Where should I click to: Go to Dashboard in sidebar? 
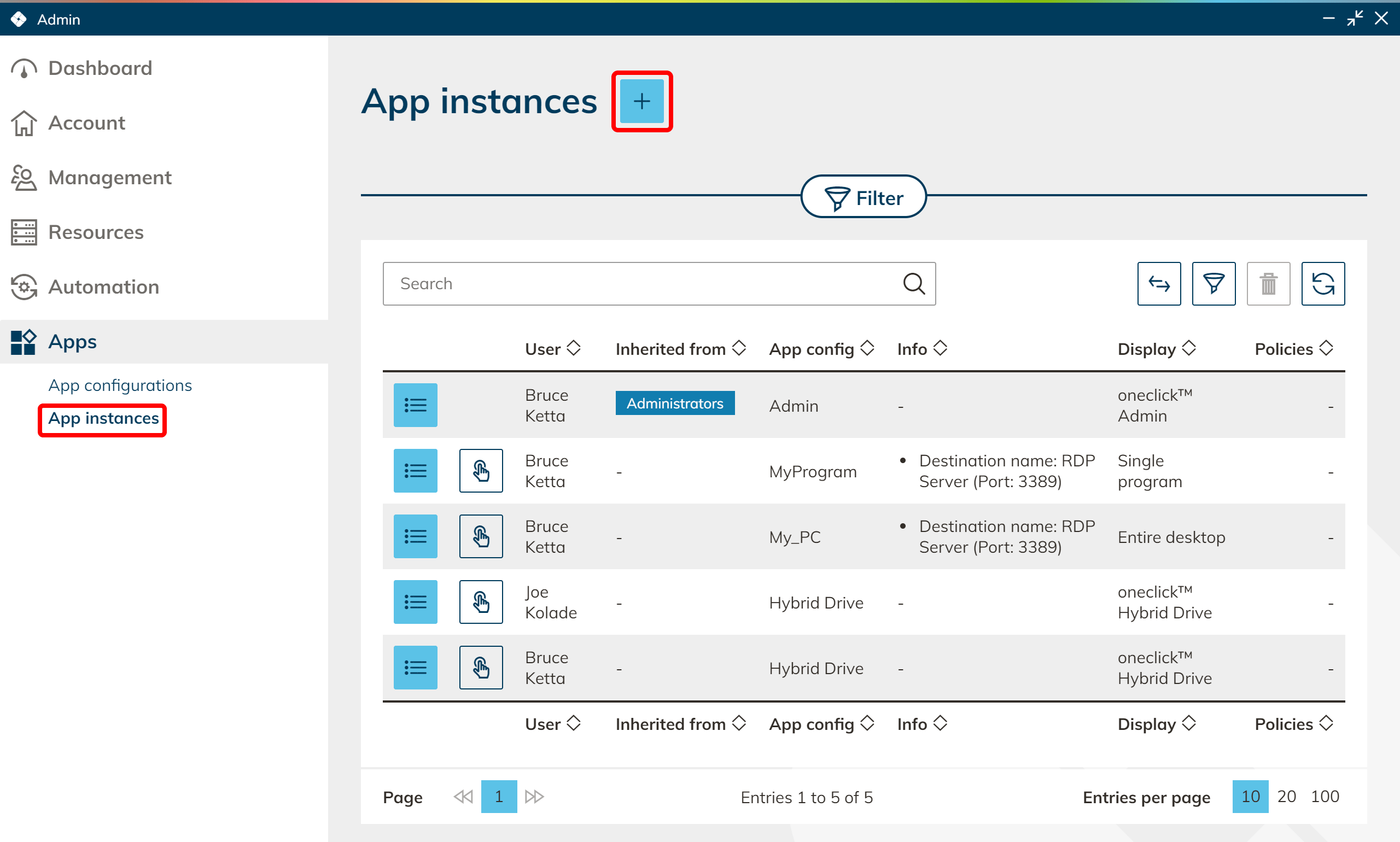100,68
